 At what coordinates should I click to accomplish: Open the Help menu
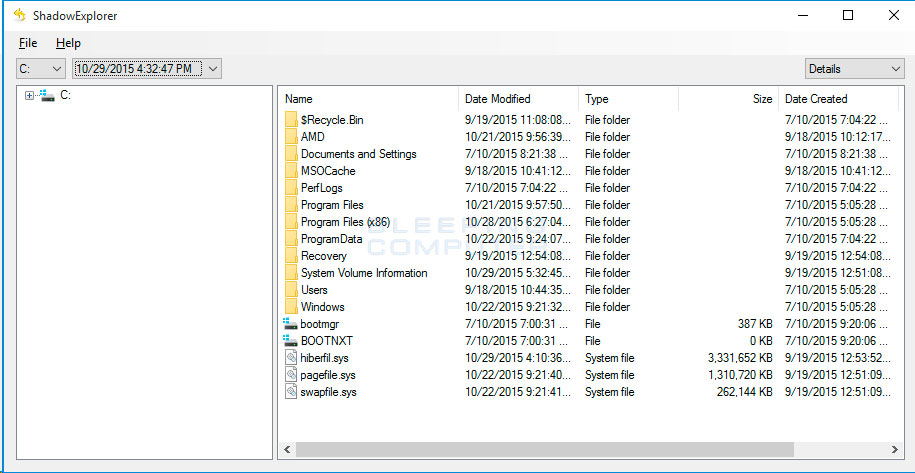click(x=68, y=43)
